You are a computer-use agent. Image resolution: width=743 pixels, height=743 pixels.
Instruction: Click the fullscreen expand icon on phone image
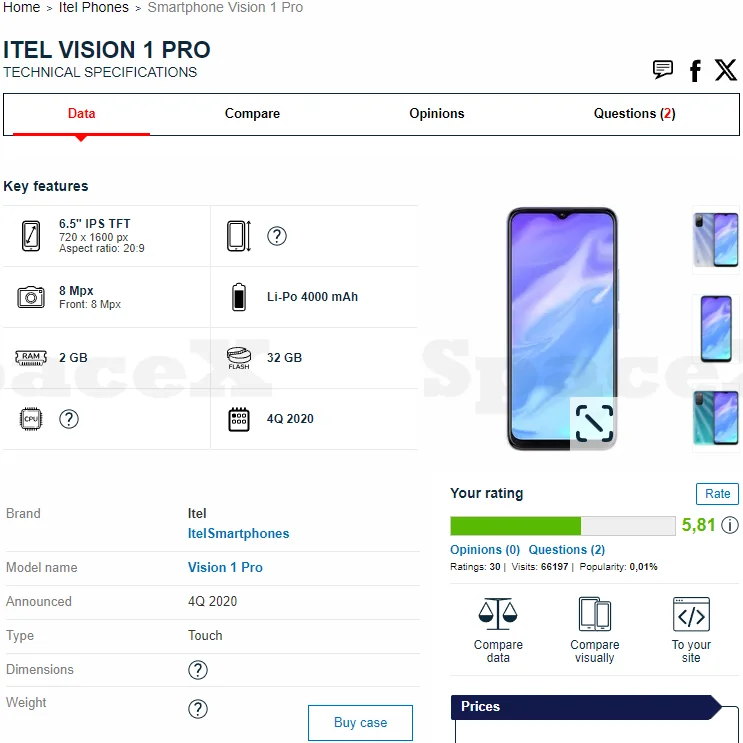click(594, 423)
